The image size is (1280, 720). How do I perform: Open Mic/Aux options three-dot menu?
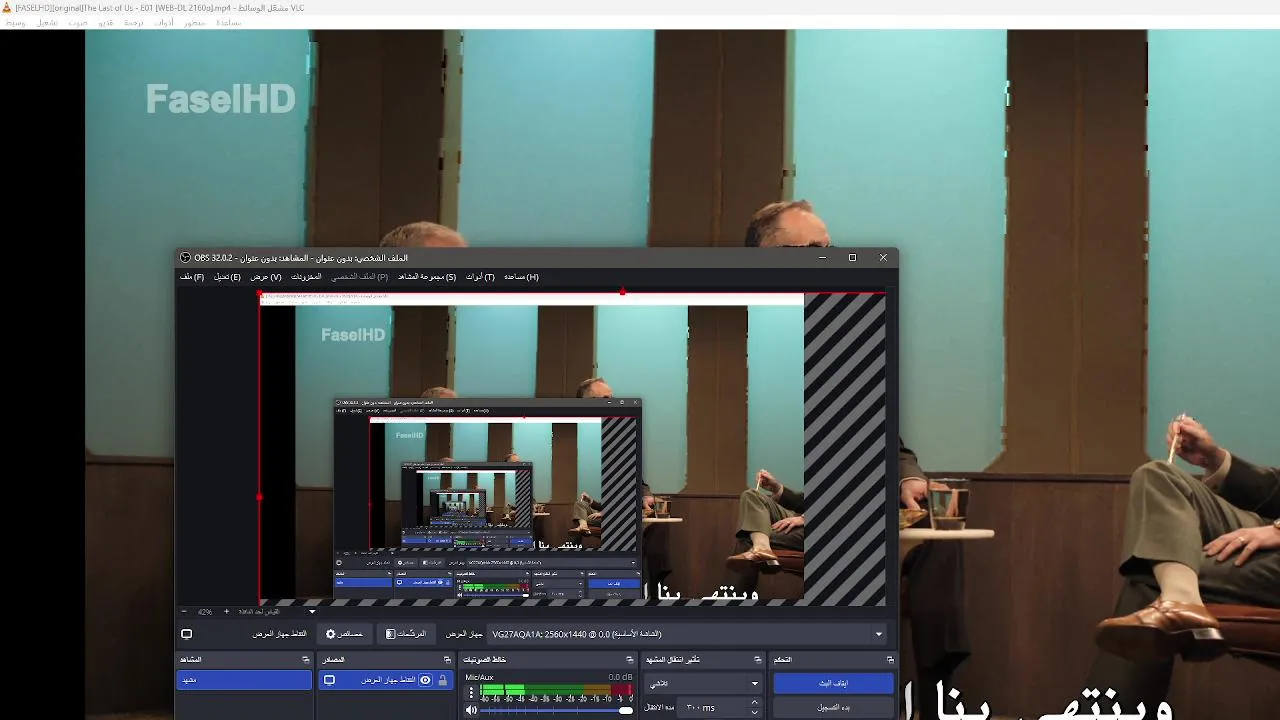point(471,692)
